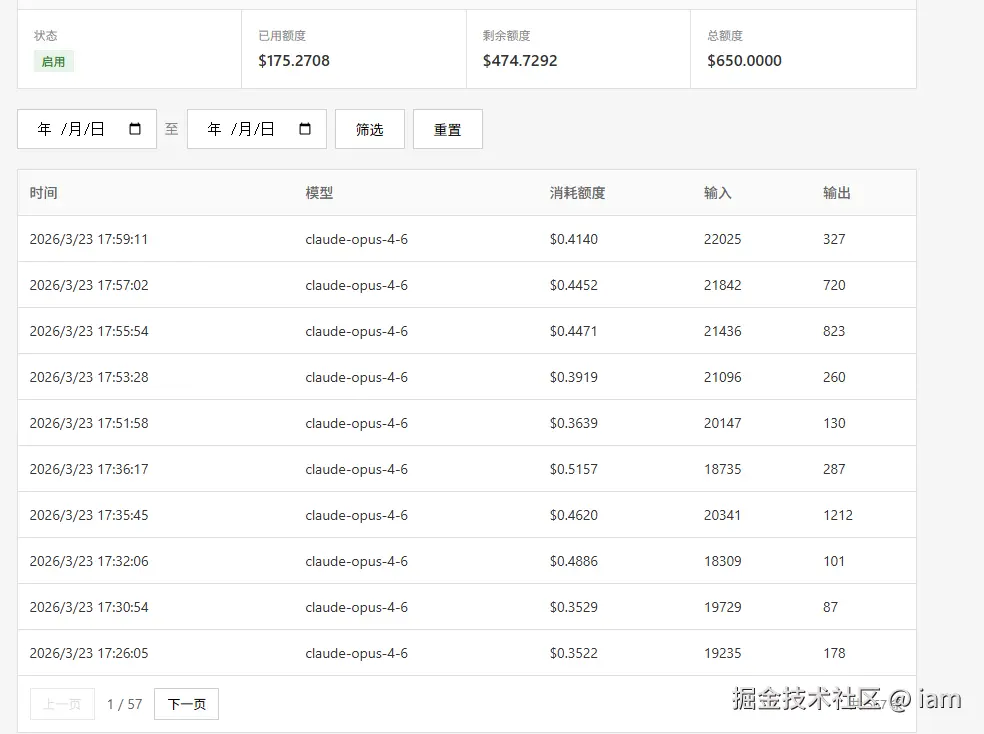Click the start date input field
Image resolution: width=984 pixels, height=734 pixels.
click(x=75, y=128)
